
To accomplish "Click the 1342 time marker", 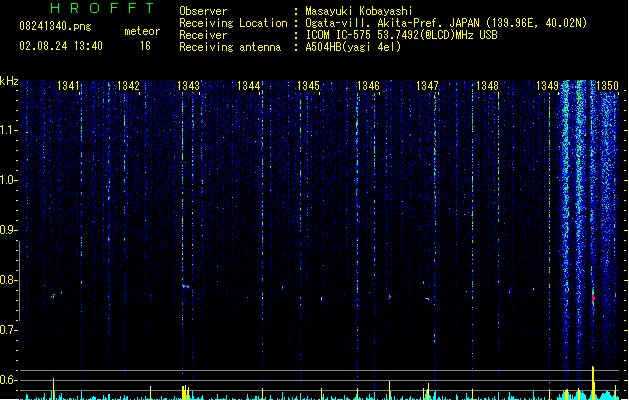I will click(x=128, y=86).
